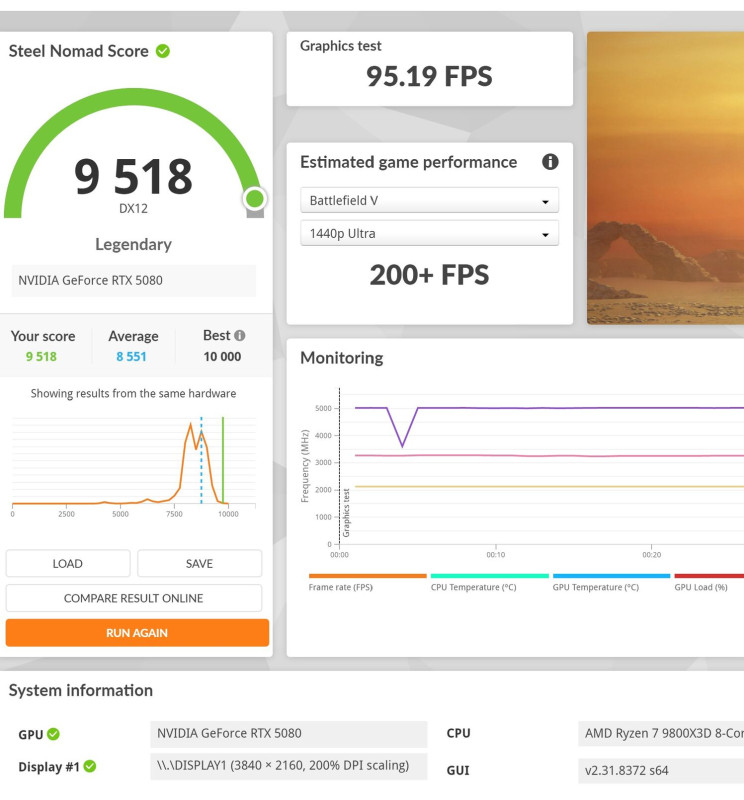Click the SAVE button
744x800 pixels.
point(199,563)
